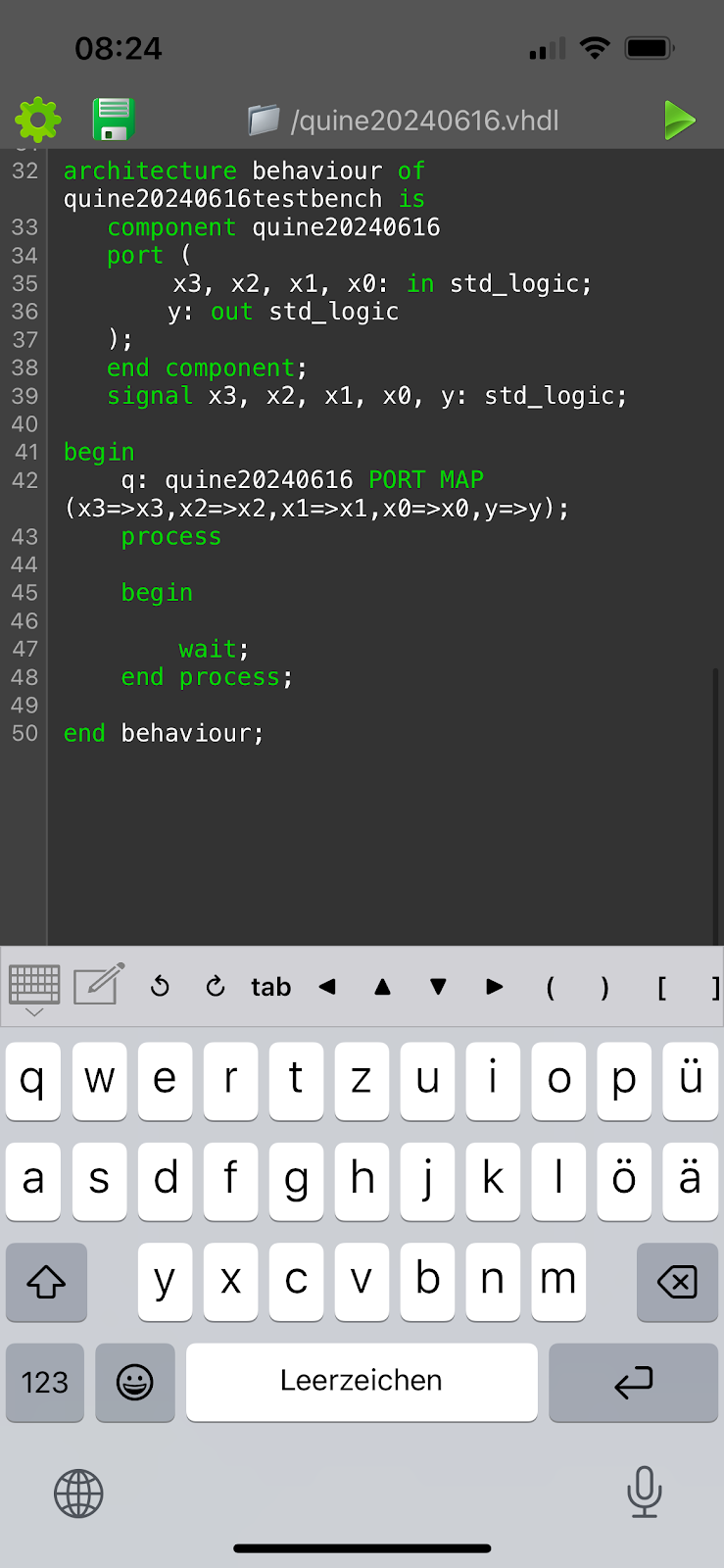Viewport: 724px width, 1568px height.
Task: Run the VHDL code with green play button
Action: click(x=679, y=121)
